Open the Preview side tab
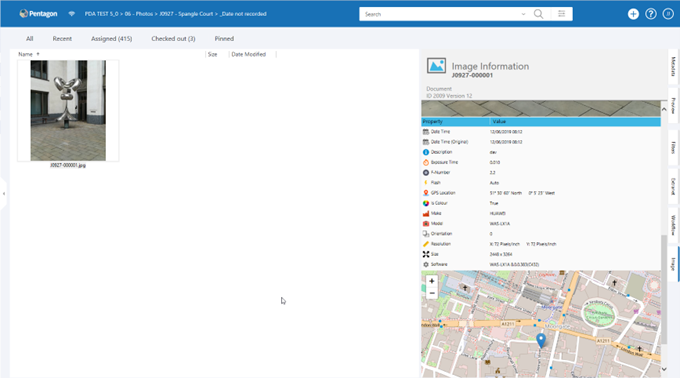Screen dimensions: 680x378 (x=673, y=106)
